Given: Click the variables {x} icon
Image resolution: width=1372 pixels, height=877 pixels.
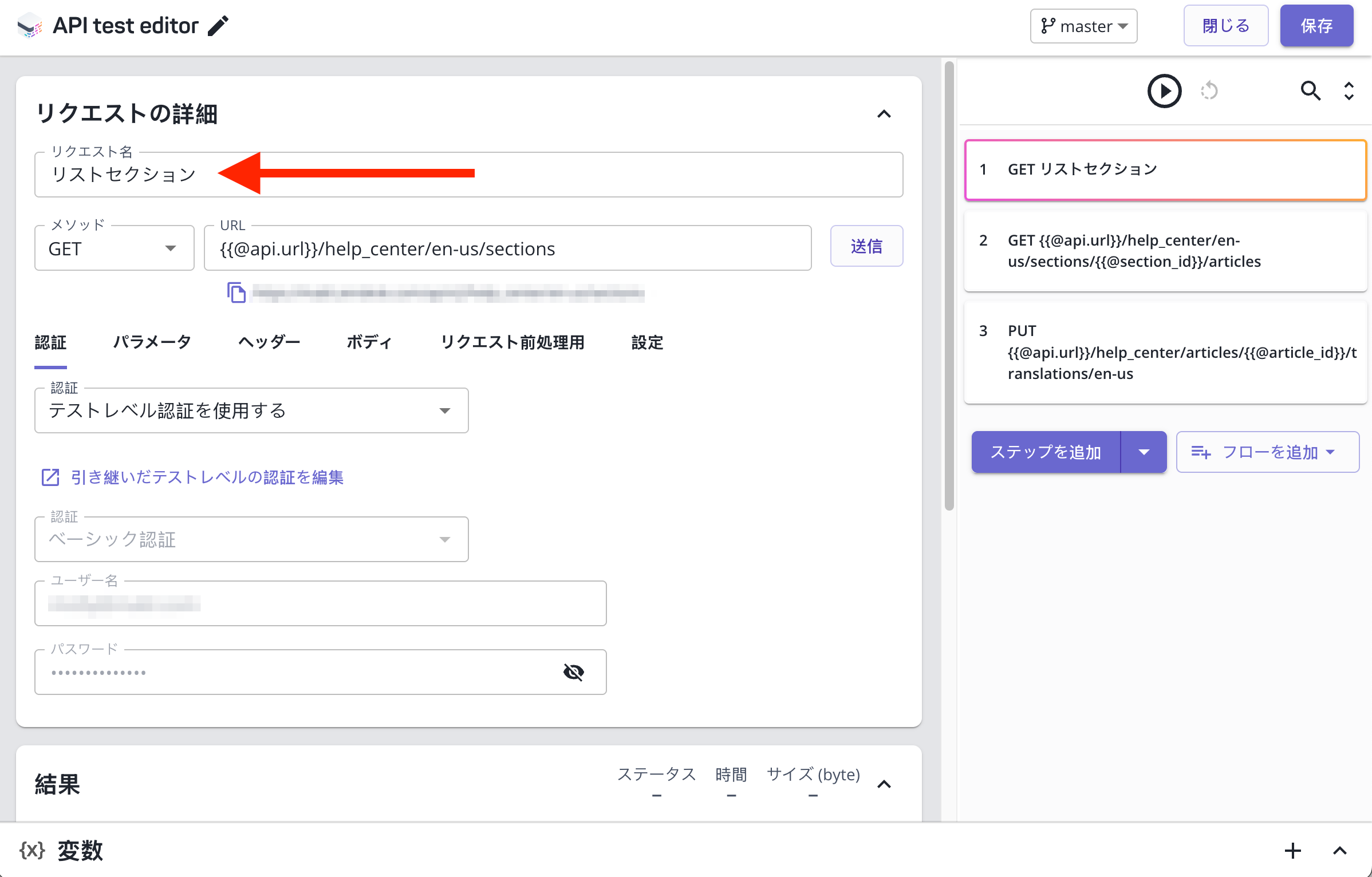Looking at the screenshot, I should (x=32, y=850).
